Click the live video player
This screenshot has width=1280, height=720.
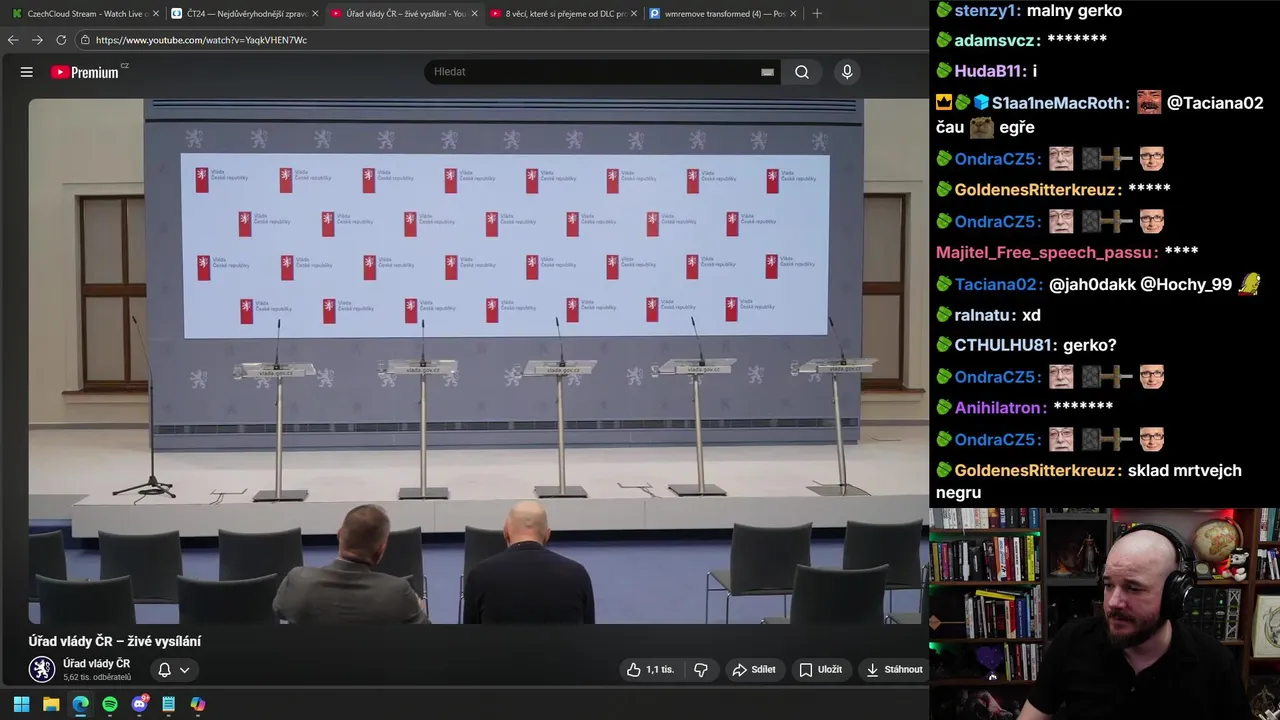pyautogui.click(x=479, y=361)
